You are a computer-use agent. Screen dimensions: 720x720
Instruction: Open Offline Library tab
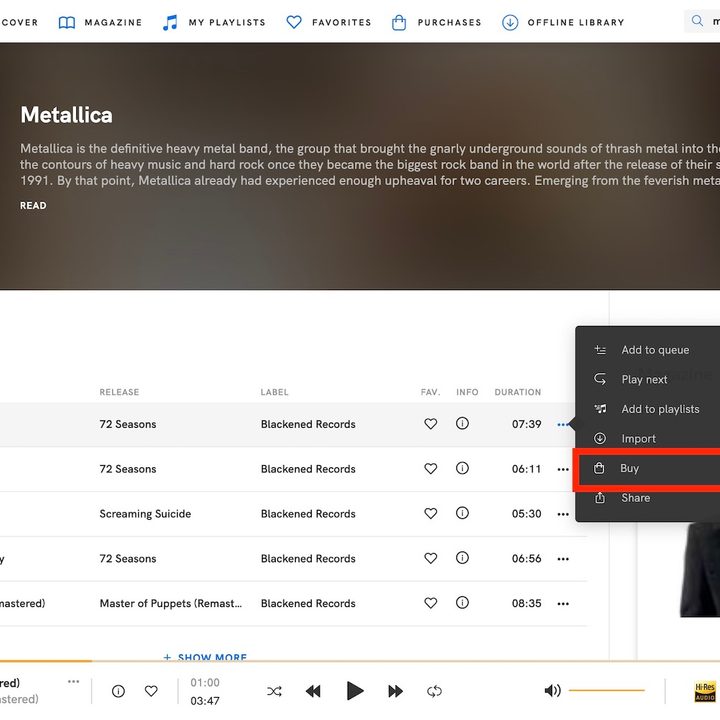pos(563,22)
